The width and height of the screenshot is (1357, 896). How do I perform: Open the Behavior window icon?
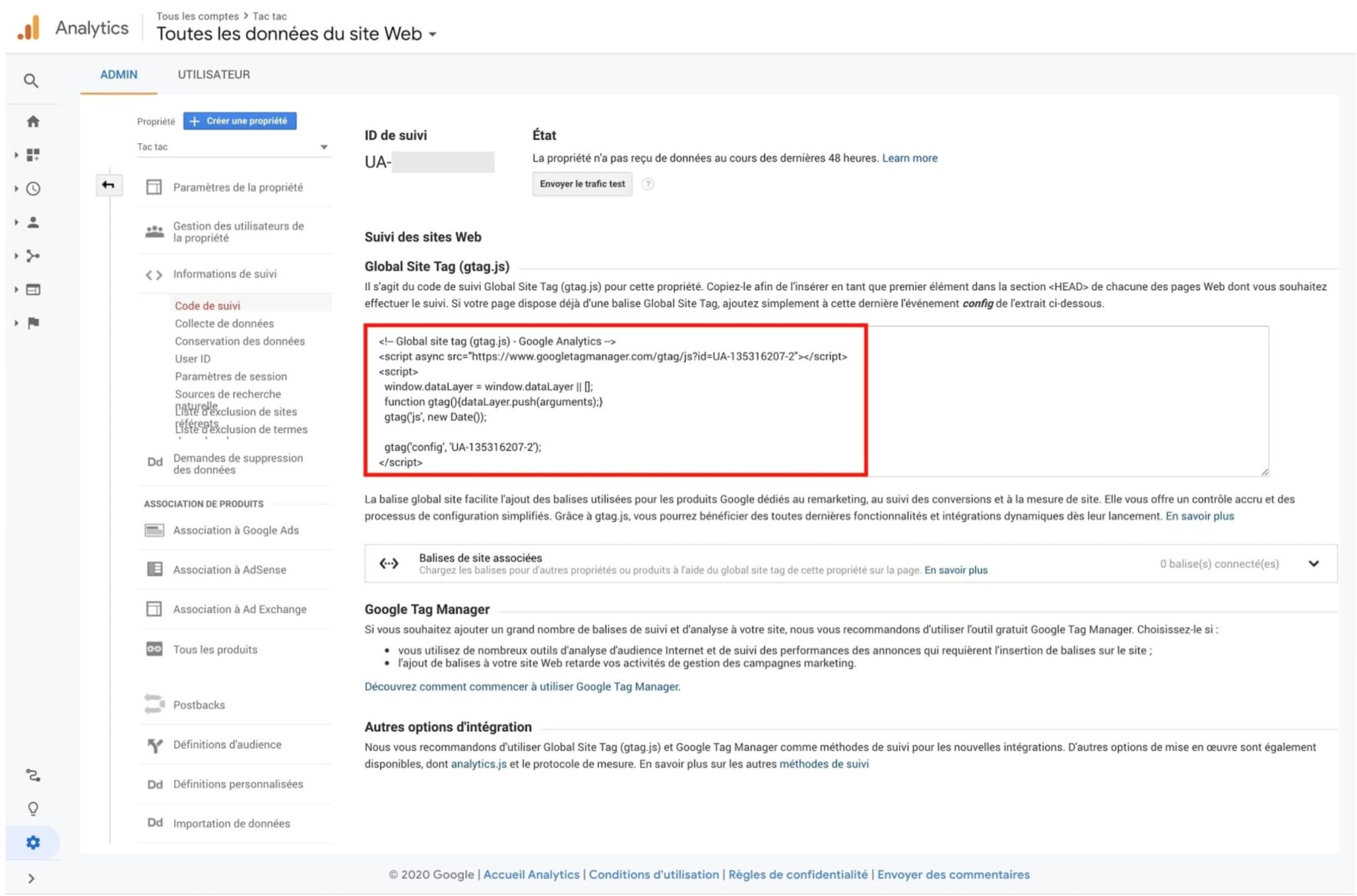33,289
